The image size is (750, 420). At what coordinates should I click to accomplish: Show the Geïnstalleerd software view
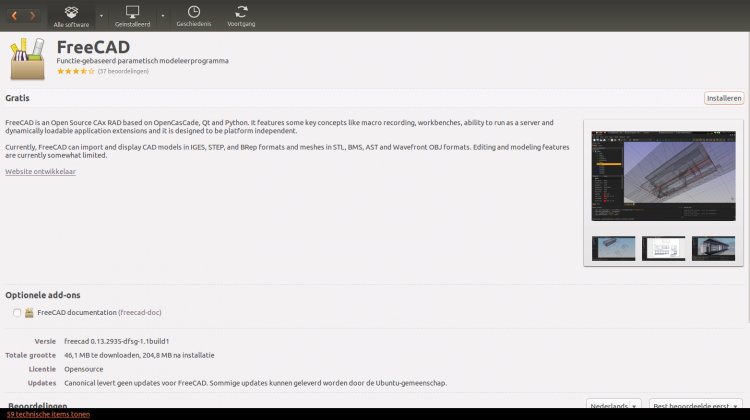132,16
